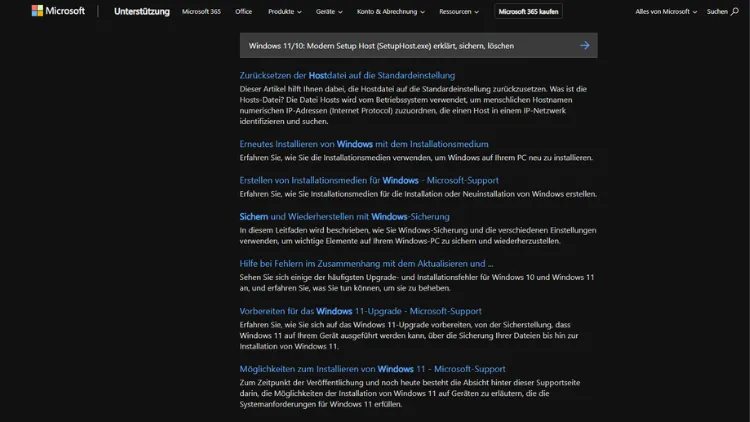Click the Microsoft 365 kaufen button
Image resolution: width=750 pixels, height=422 pixels.
click(x=528, y=11)
